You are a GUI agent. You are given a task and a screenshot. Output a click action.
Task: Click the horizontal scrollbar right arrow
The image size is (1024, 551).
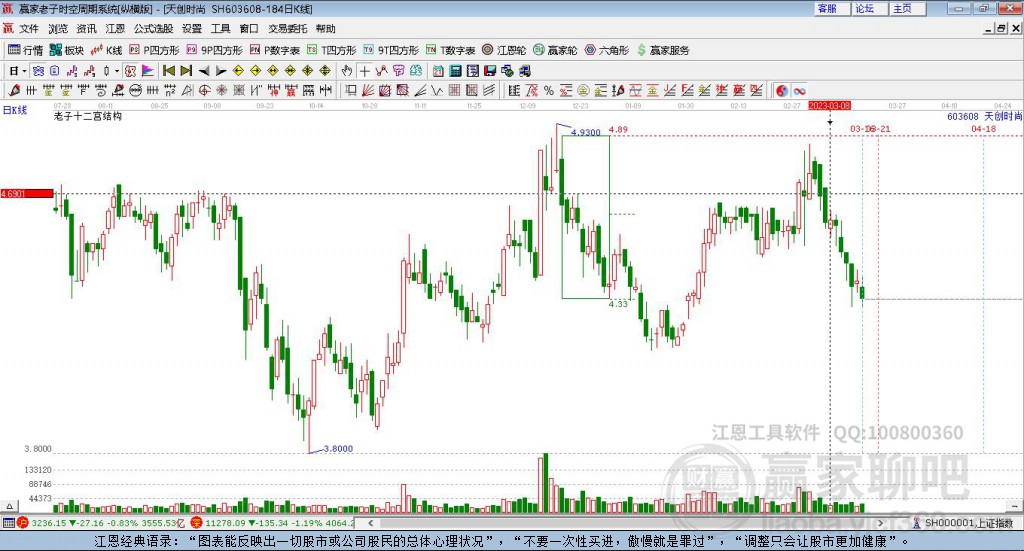(x=880, y=523)
